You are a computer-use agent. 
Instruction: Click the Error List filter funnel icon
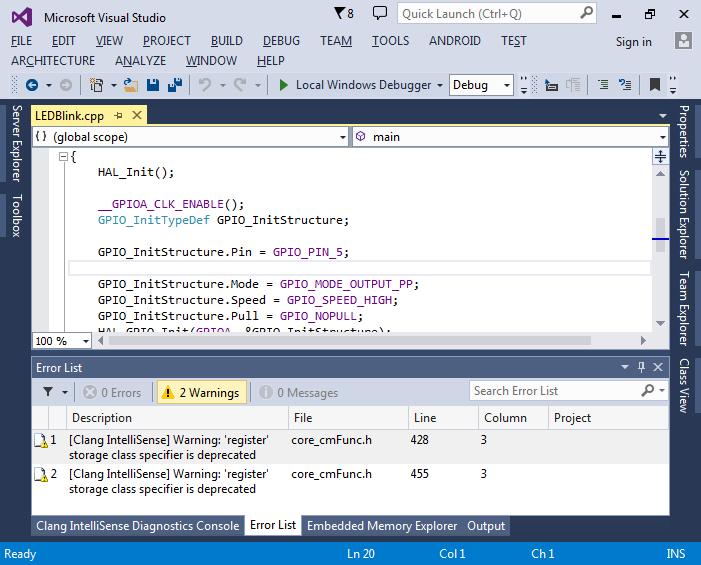[49, 393]
